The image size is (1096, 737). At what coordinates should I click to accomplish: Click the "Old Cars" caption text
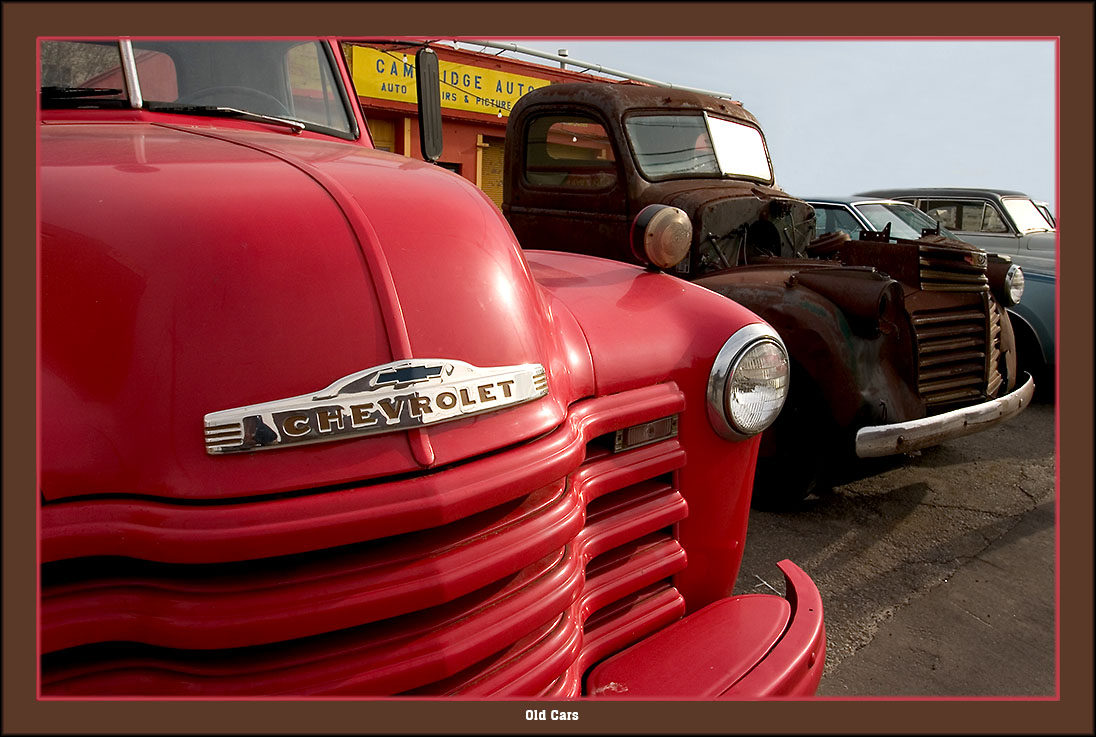[551, 715]
